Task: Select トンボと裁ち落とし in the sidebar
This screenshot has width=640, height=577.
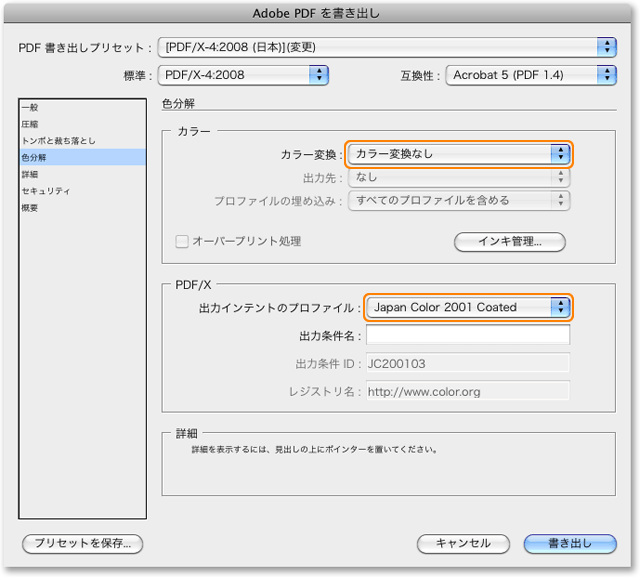Action: click(58, 140)
